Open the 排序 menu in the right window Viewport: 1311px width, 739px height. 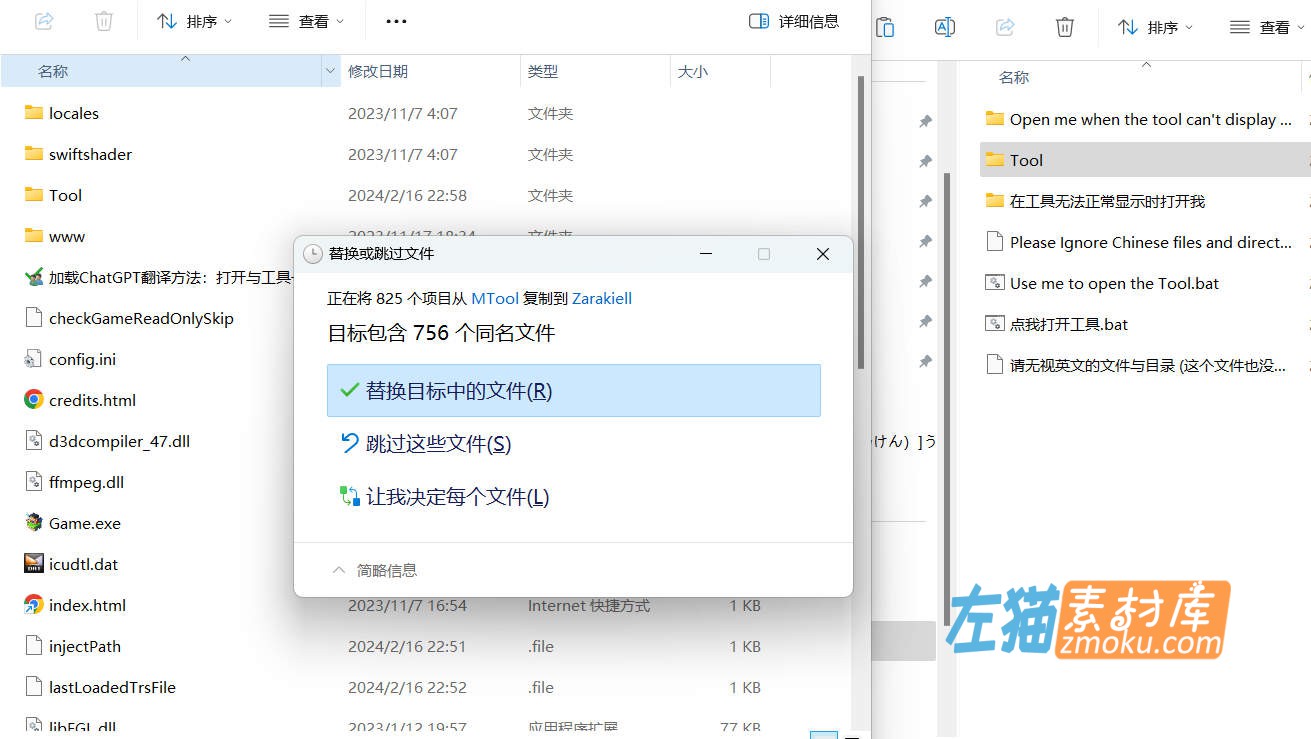pyautogui.click(x=1155, y=27)
